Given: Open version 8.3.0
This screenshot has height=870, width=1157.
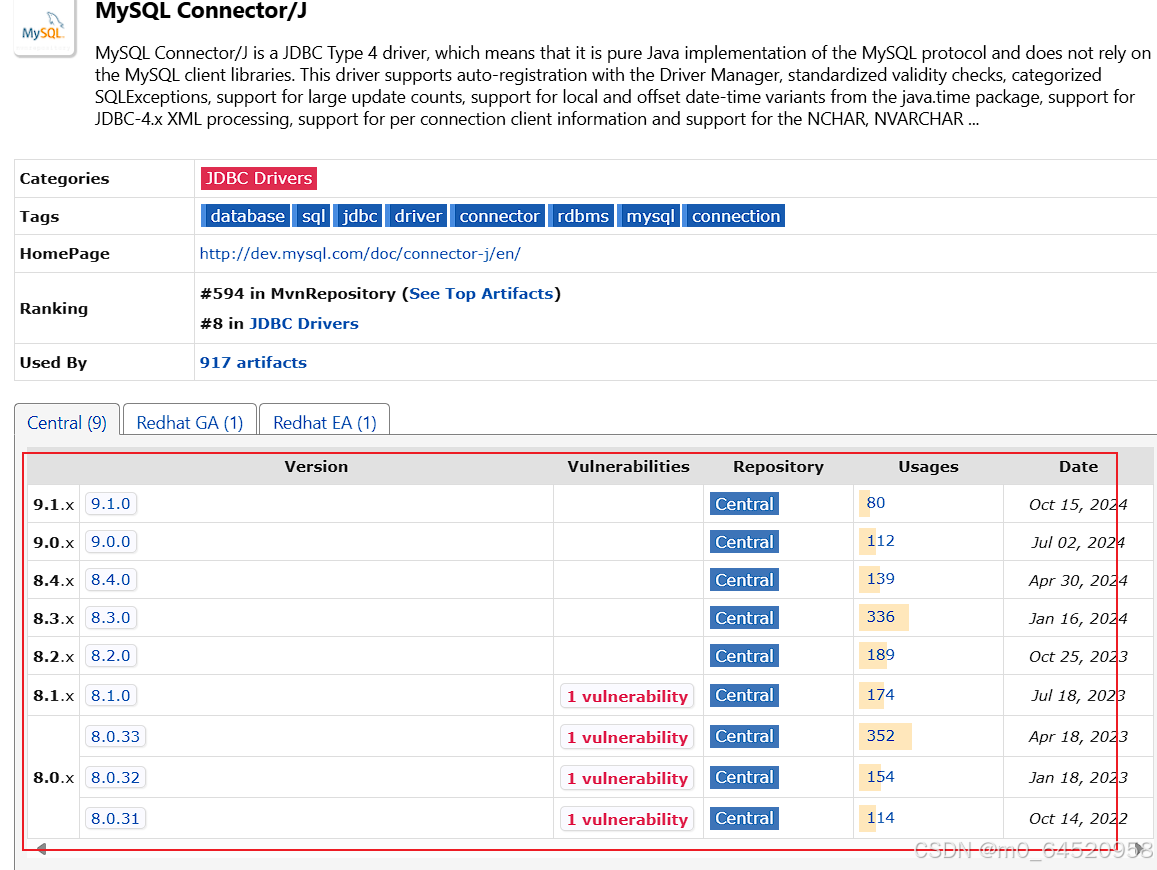Looking at the screenshot, I should 111,618.
